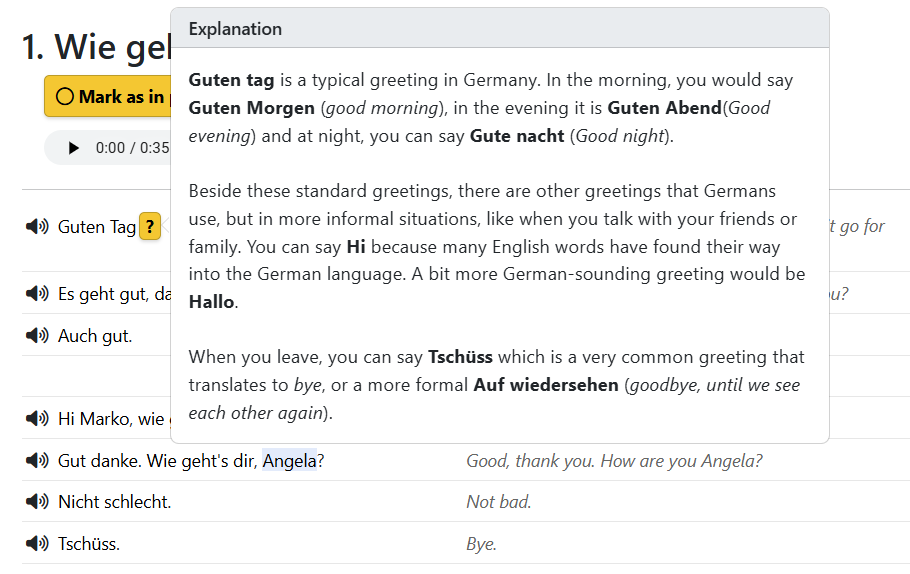The width and height of the screenshot is (910, 574).
Task: Listen to "Gut danke. Wie geht's dir" audio
Action: [37, 461]
